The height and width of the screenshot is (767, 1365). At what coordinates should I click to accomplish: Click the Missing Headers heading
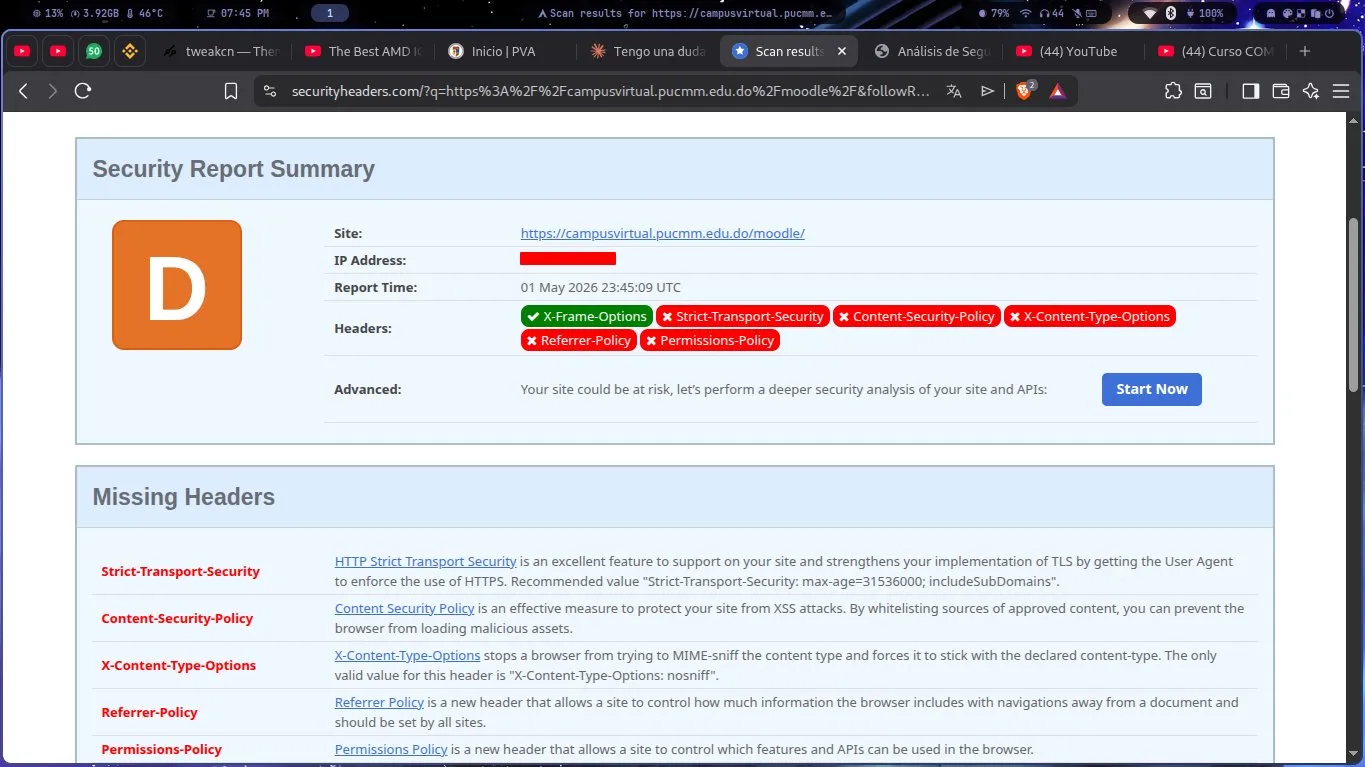click(183, 497)
